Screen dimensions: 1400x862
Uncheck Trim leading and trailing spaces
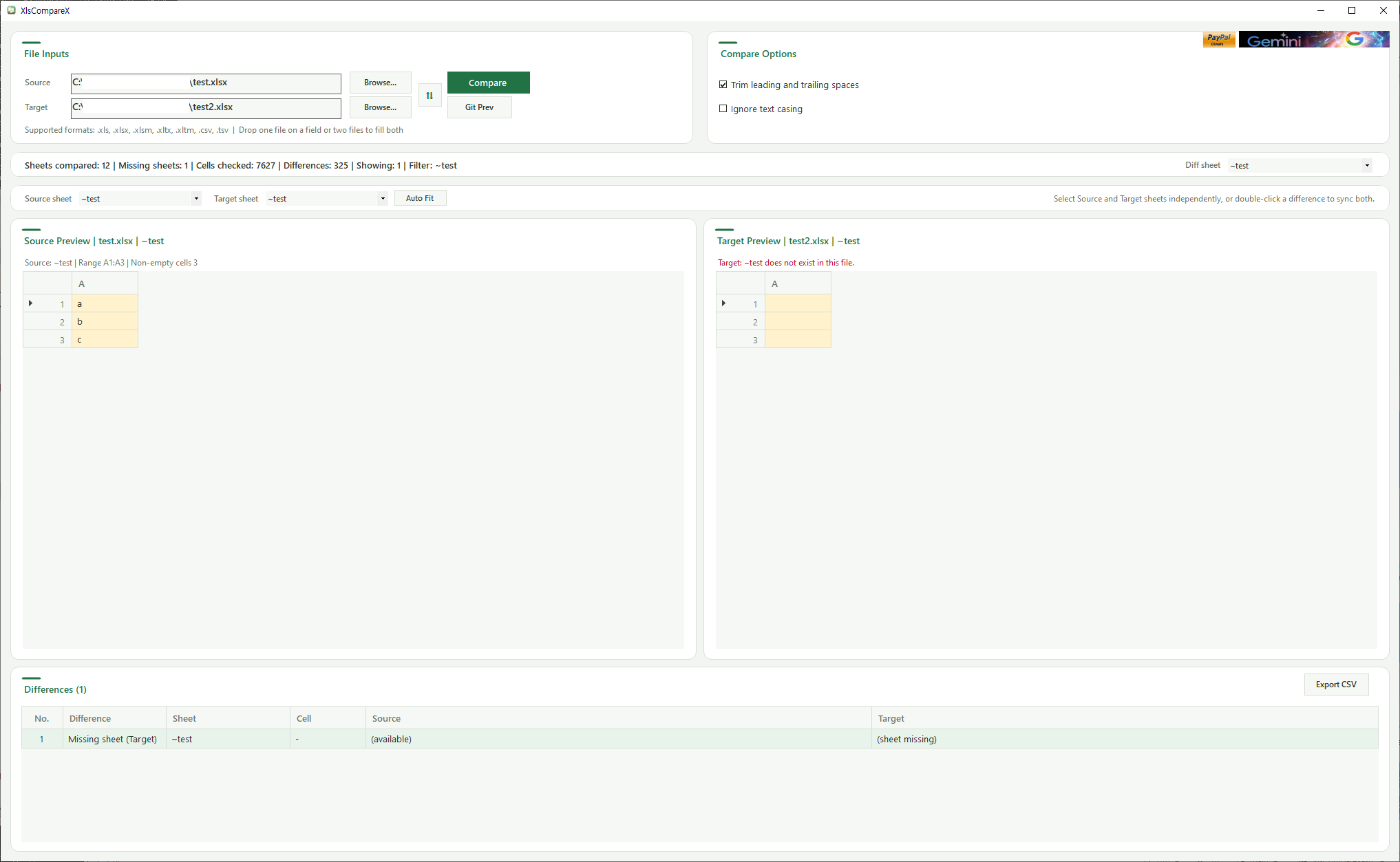723,84
